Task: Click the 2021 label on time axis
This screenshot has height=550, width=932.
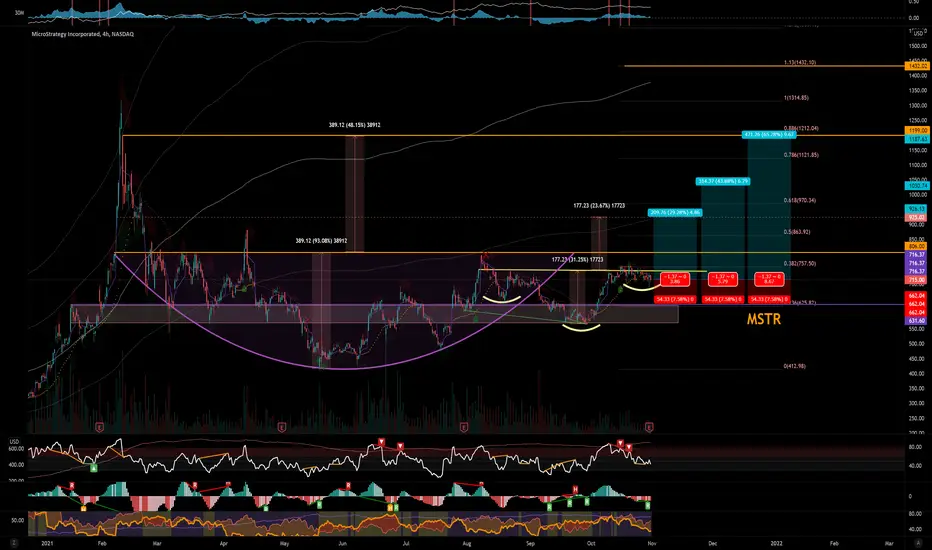Action: pos(47,543)
